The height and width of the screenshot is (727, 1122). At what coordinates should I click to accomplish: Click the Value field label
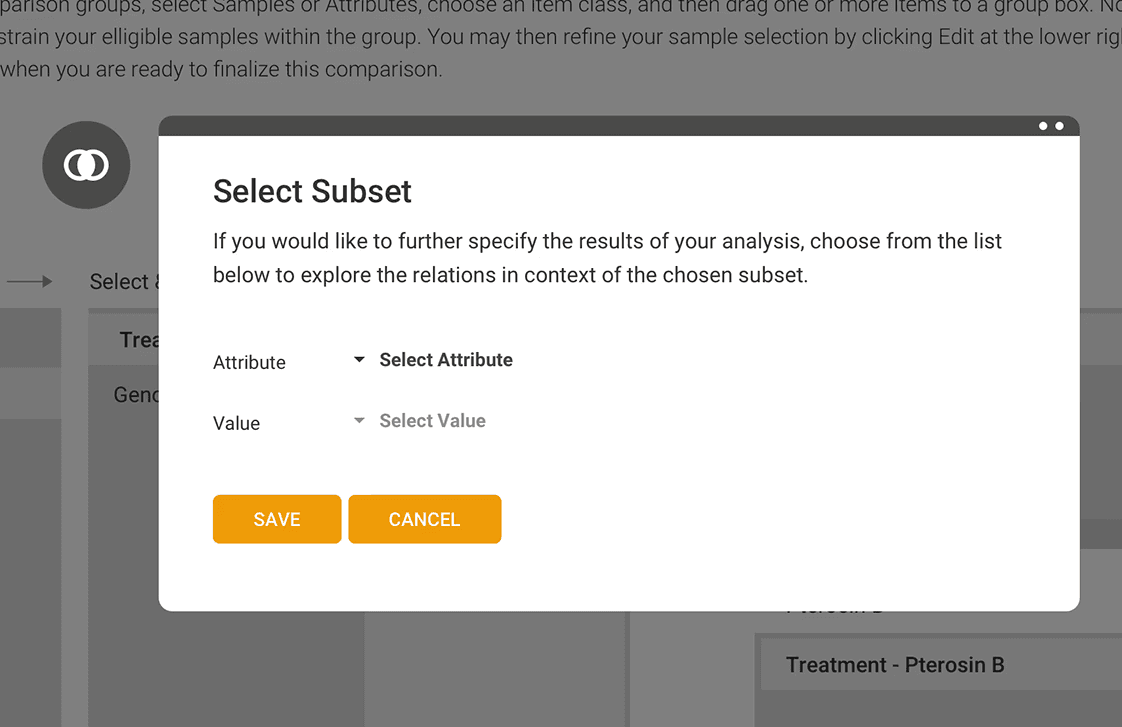click(x=236, y=423)
